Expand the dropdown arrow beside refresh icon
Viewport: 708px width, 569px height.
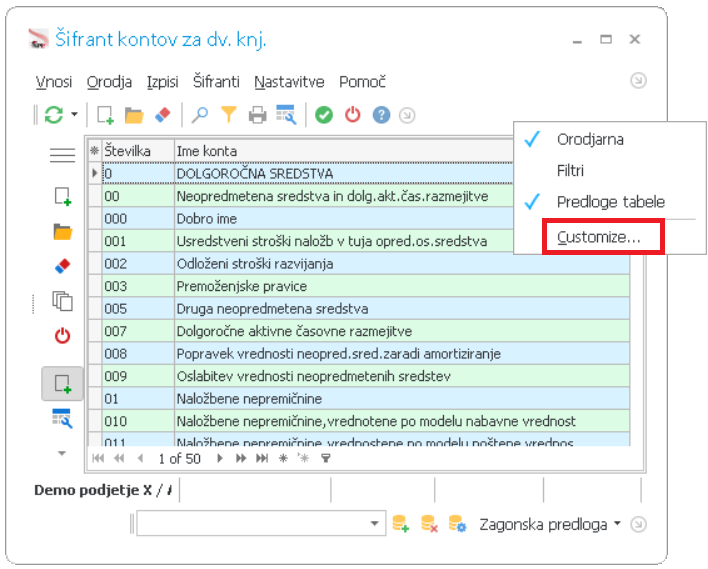74,116
